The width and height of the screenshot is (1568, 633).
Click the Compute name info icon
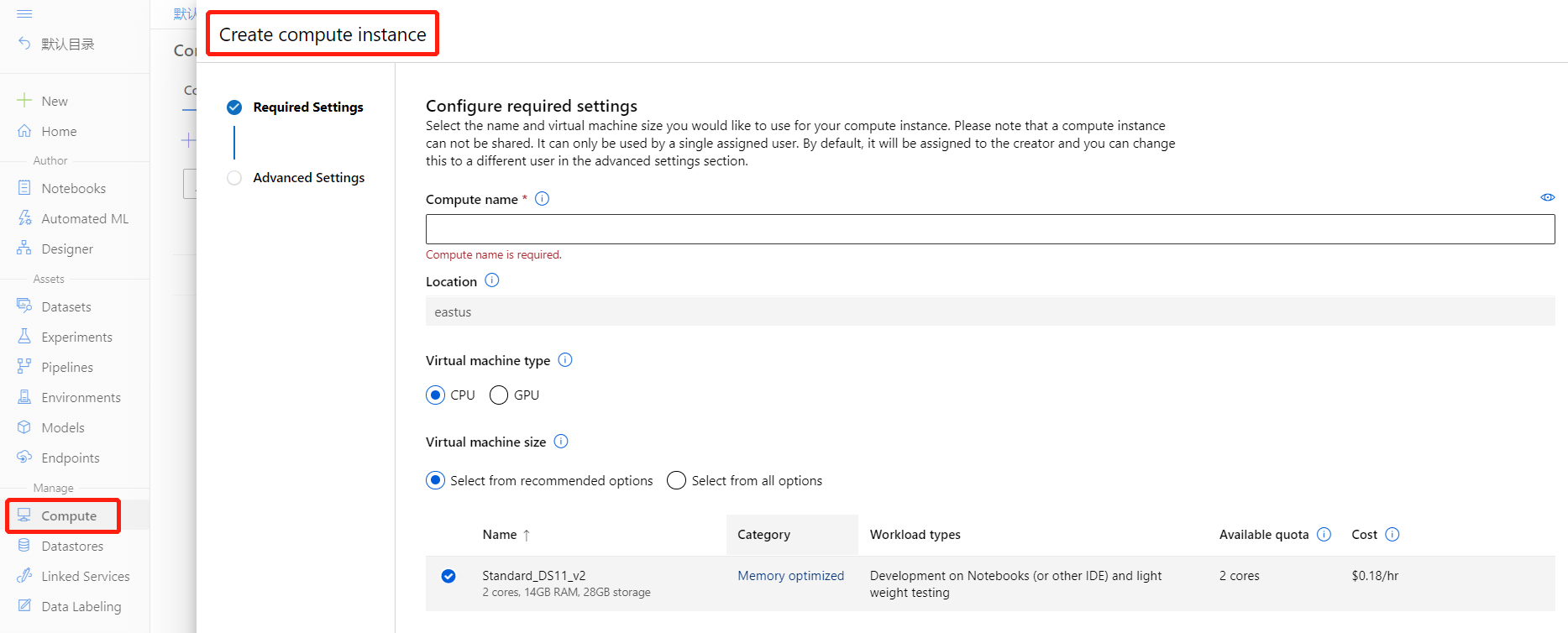tap(543, 199)
